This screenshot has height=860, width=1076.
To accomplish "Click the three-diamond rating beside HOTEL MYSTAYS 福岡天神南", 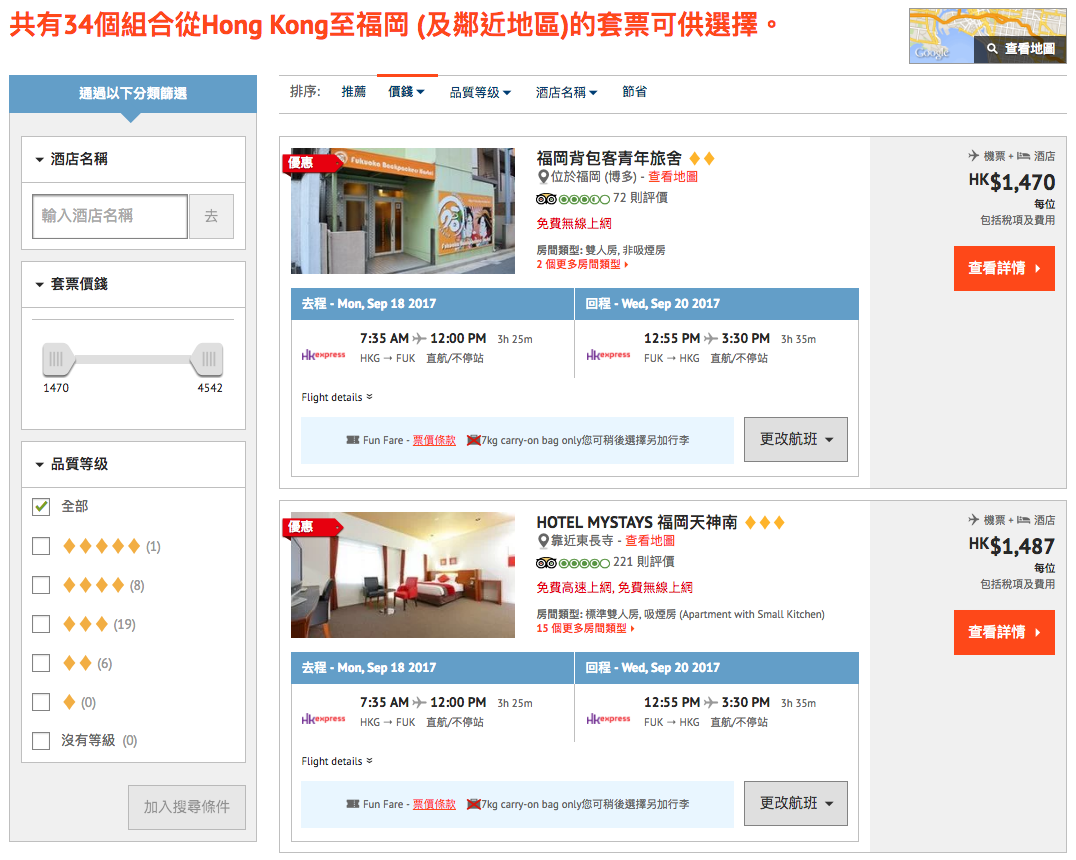I will pos(764,522).
